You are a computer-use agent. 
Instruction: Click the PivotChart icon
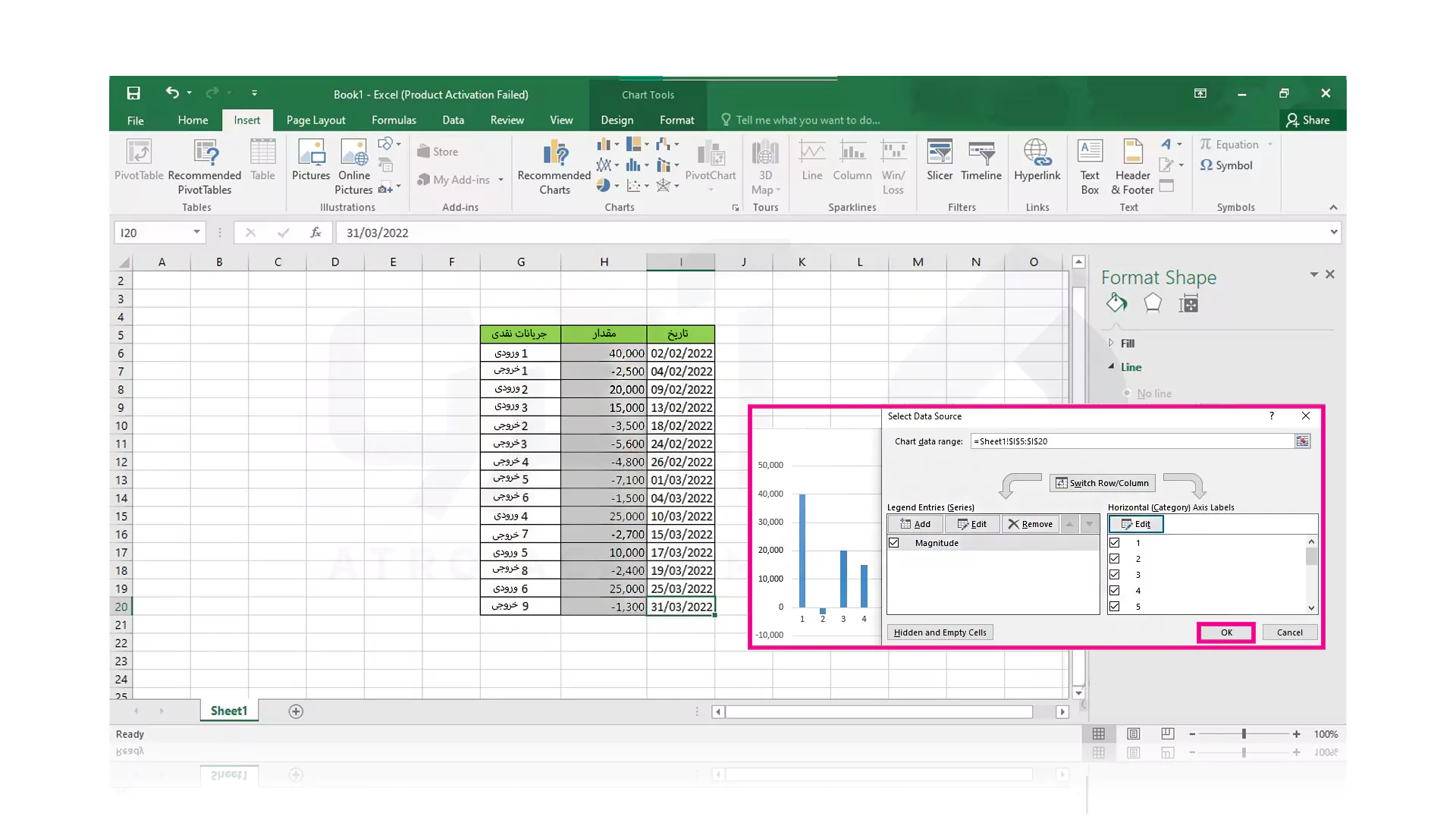click(x=711, y=161)
